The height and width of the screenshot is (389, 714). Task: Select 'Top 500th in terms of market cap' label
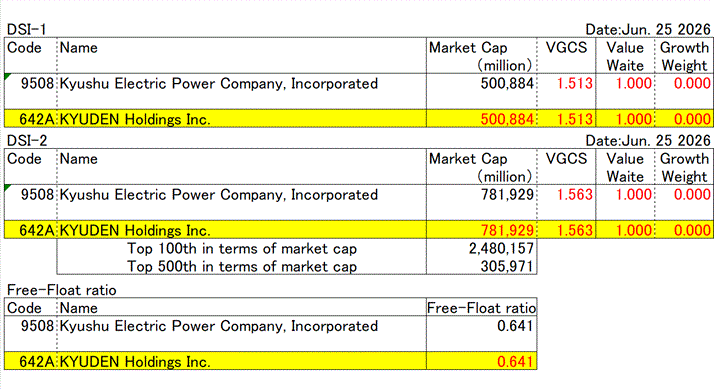click(242, 266)
